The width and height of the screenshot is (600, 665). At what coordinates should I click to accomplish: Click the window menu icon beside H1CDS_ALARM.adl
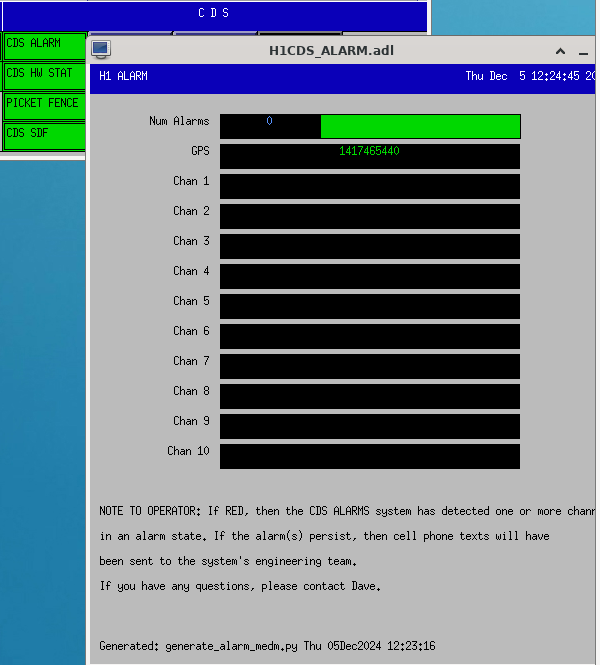pos(100,49)
